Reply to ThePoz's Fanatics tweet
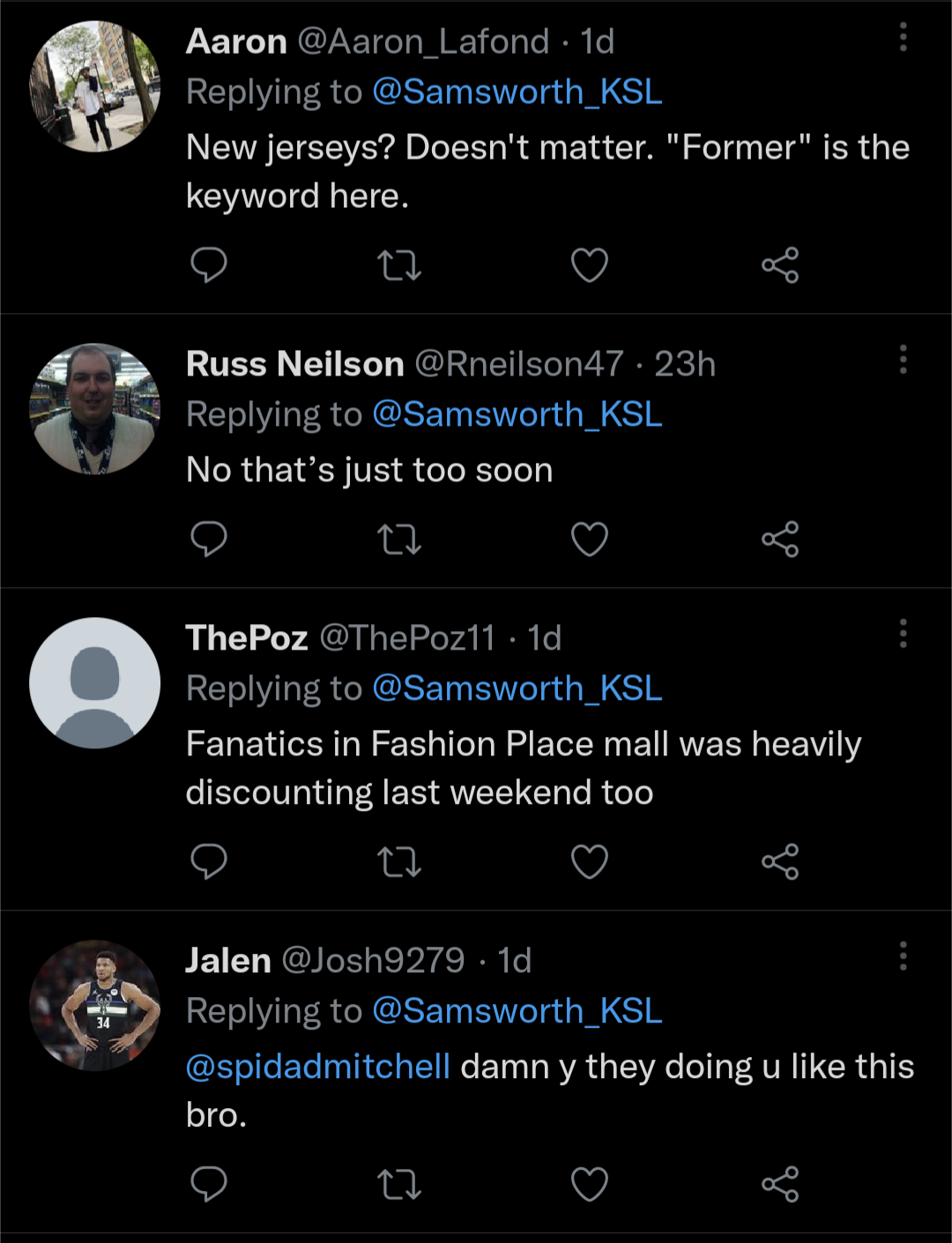This screenshot has height=1243, width=952. tap(209, 861)
